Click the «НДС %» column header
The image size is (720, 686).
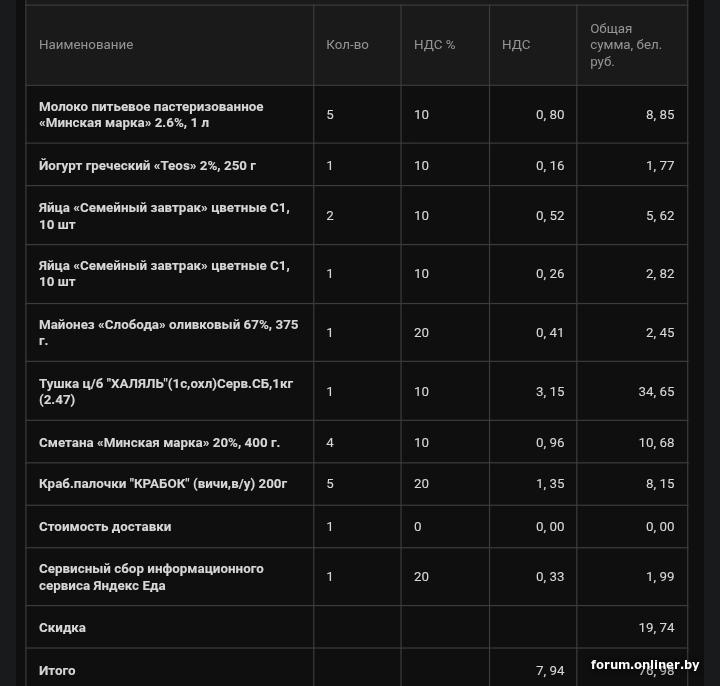pyautogui.click(x=434, y=45)
